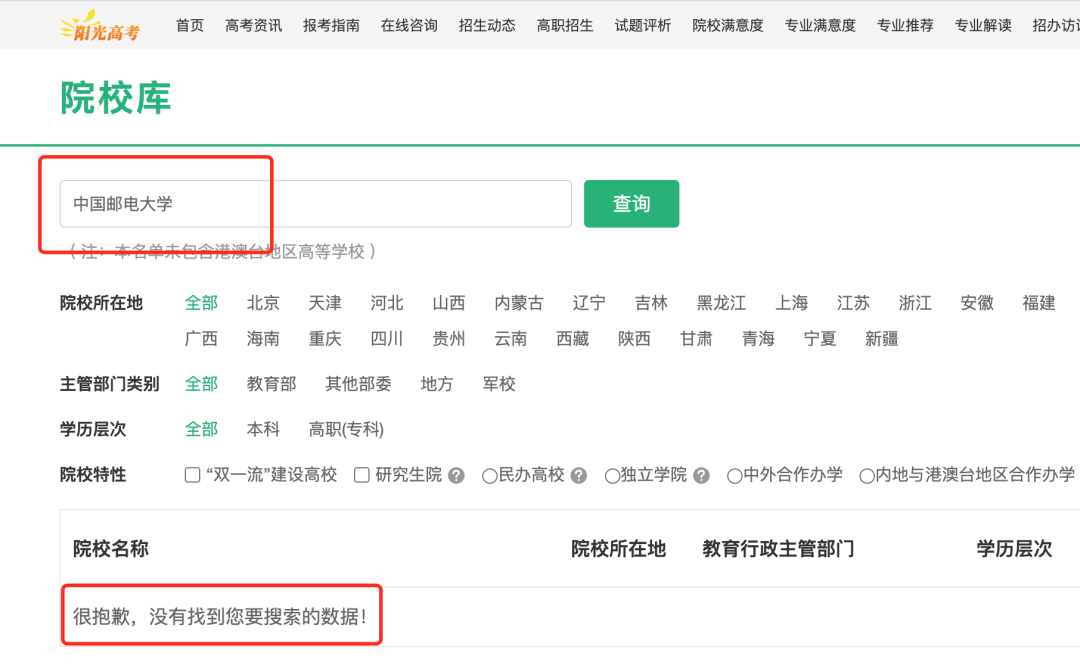
Task: Filter location by 福建
Action: (1039, 303)
